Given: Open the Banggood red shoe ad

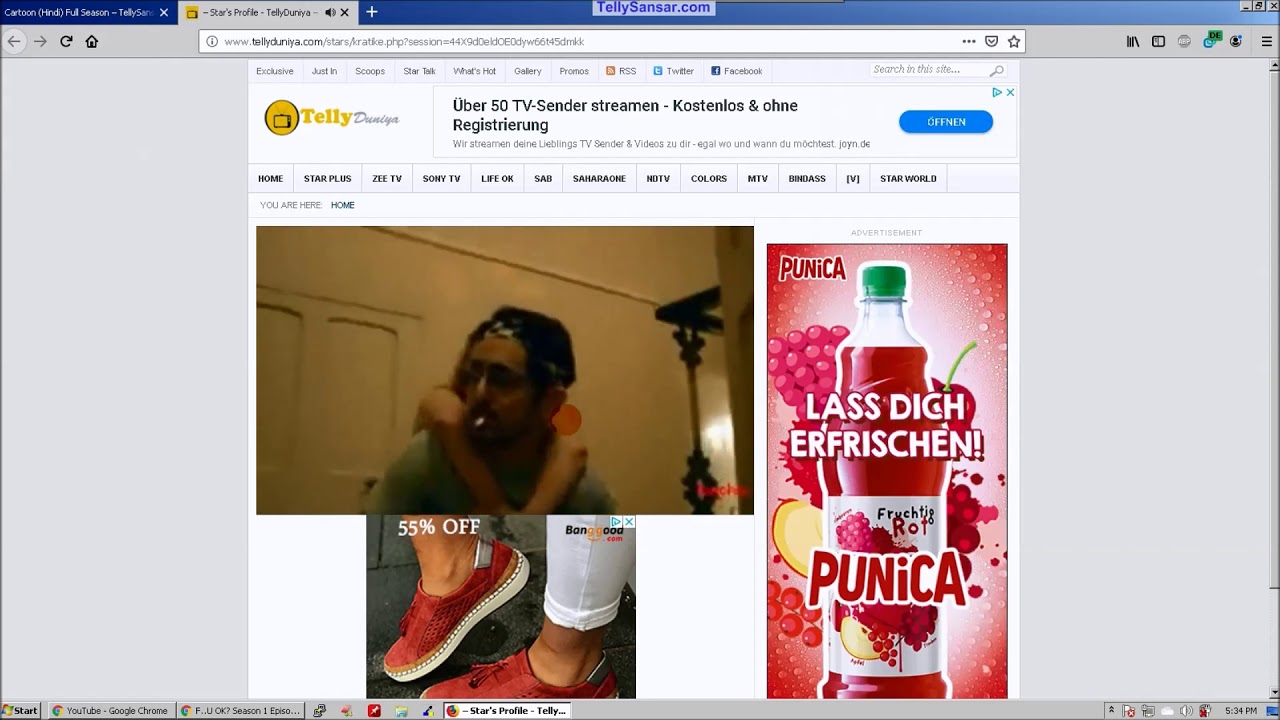Looking at the screenshot, I should point(501,607).
